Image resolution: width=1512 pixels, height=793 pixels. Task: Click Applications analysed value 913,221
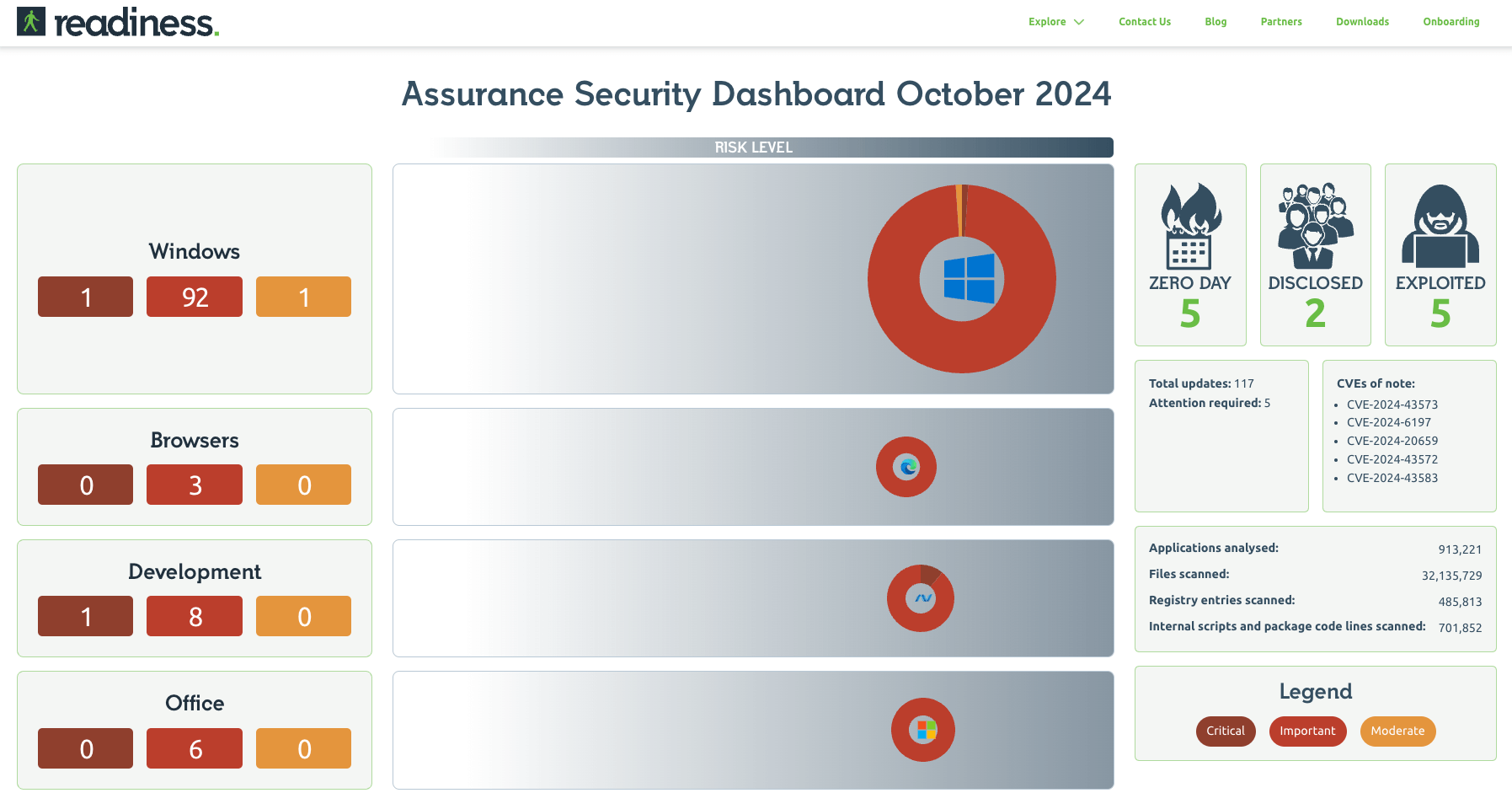[1460, 549]
